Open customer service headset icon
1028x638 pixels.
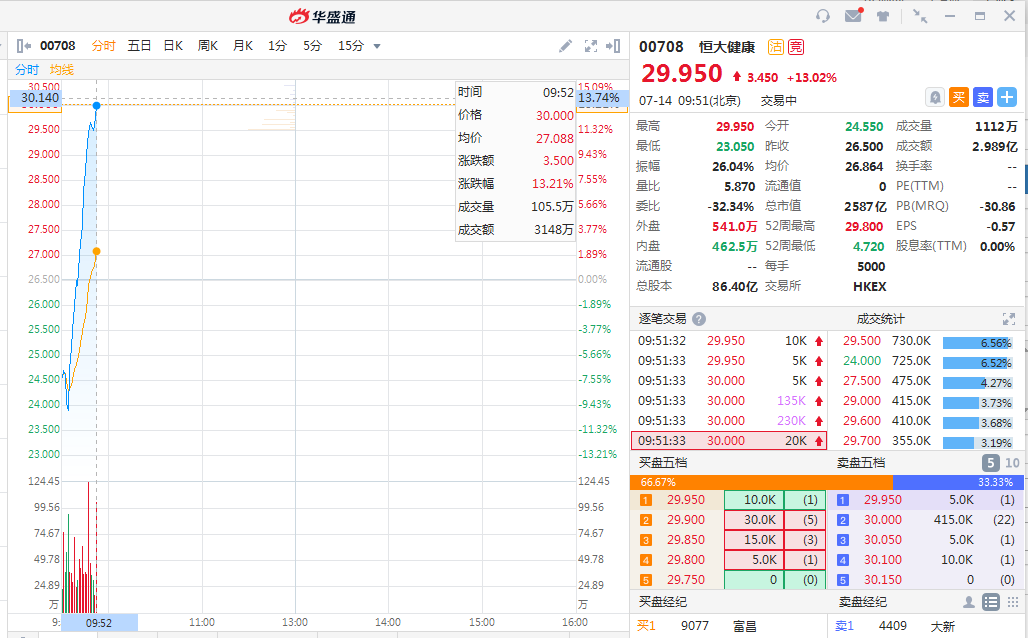[x=823, y=16]
